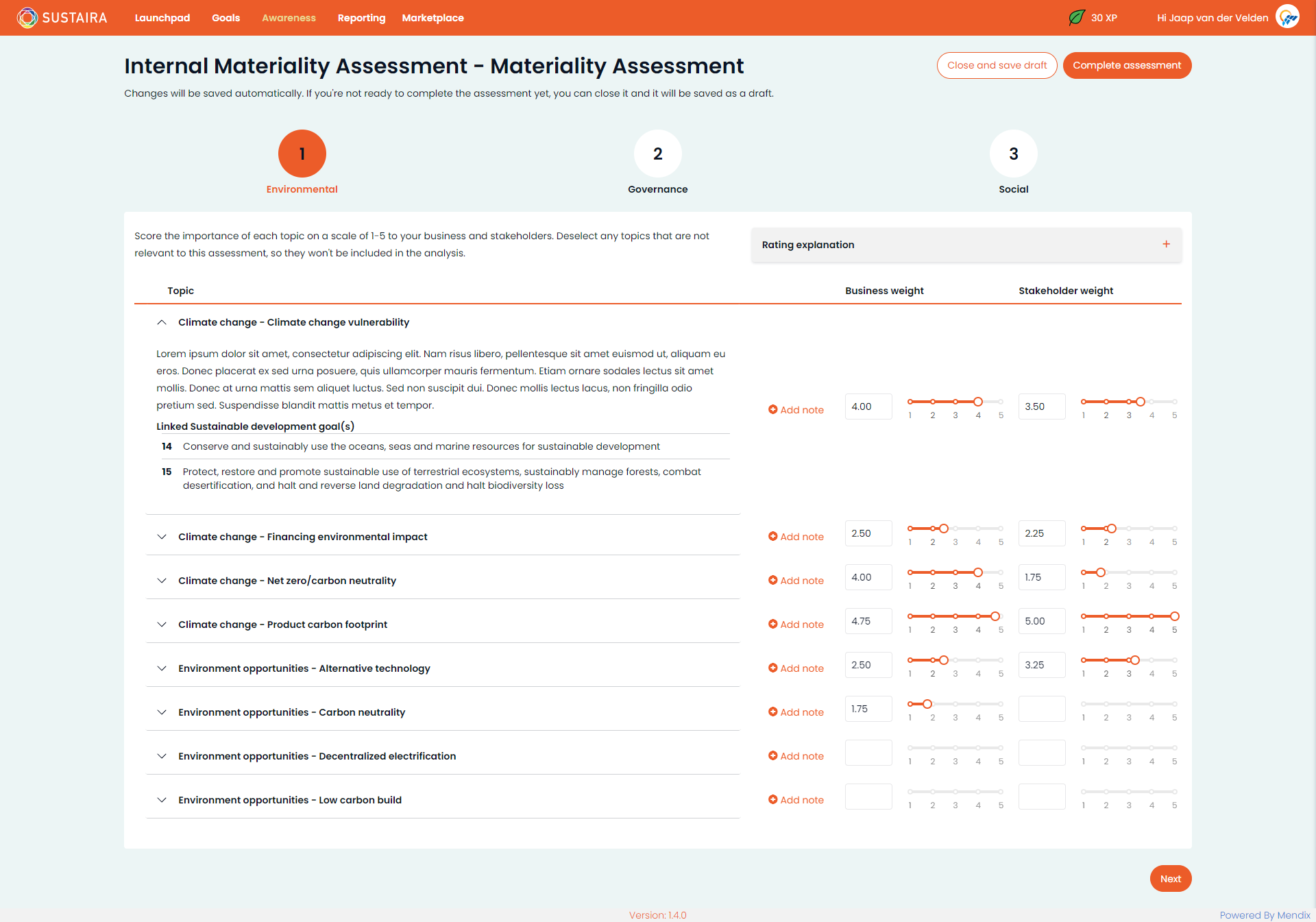Jump to step 2 Governance

(x=657, y=154)
